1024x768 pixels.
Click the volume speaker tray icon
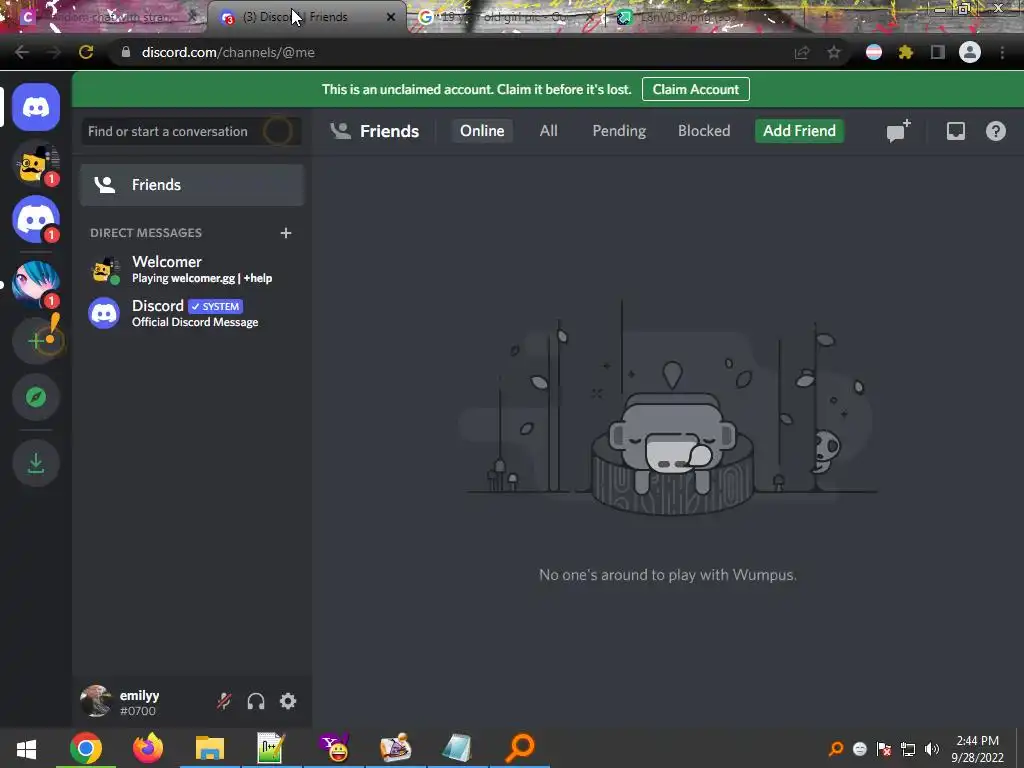click(x=932, y=749)
